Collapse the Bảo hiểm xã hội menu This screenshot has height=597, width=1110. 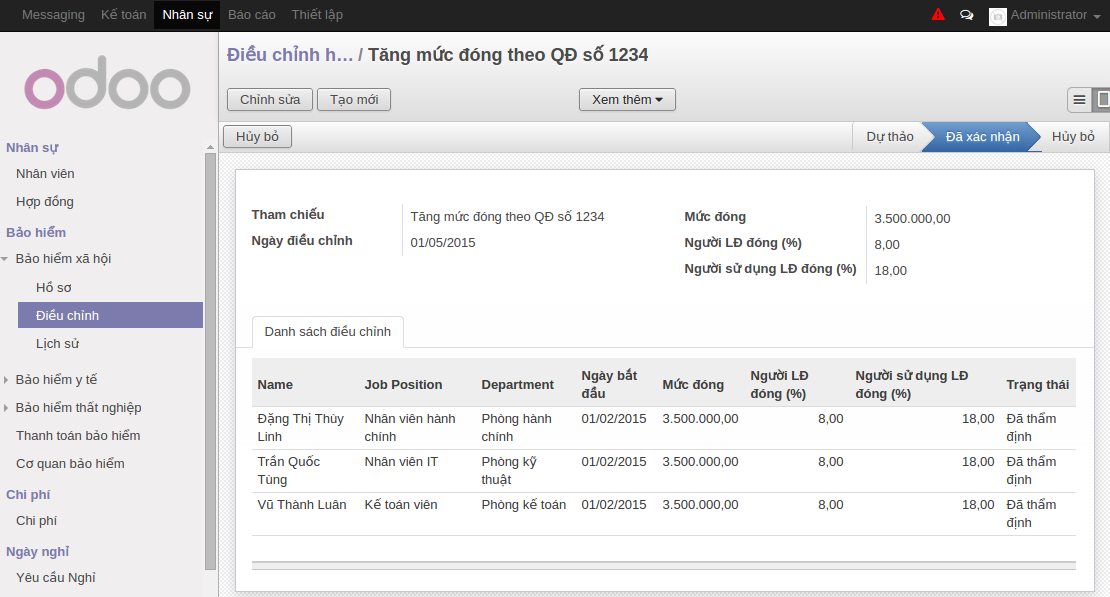[x=6, y=259]
